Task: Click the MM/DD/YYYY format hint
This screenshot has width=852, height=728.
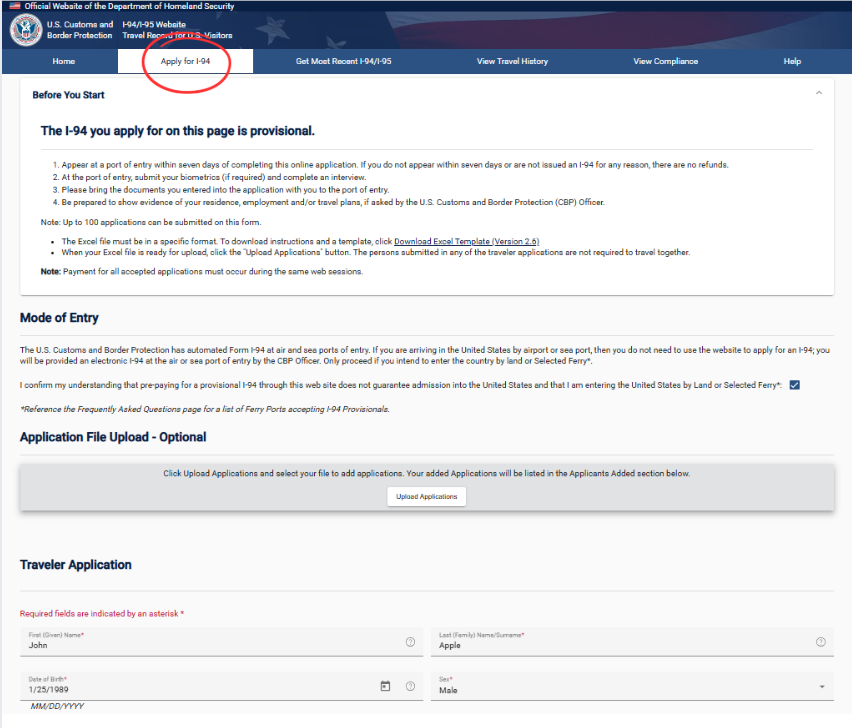Action: [58, 706]
